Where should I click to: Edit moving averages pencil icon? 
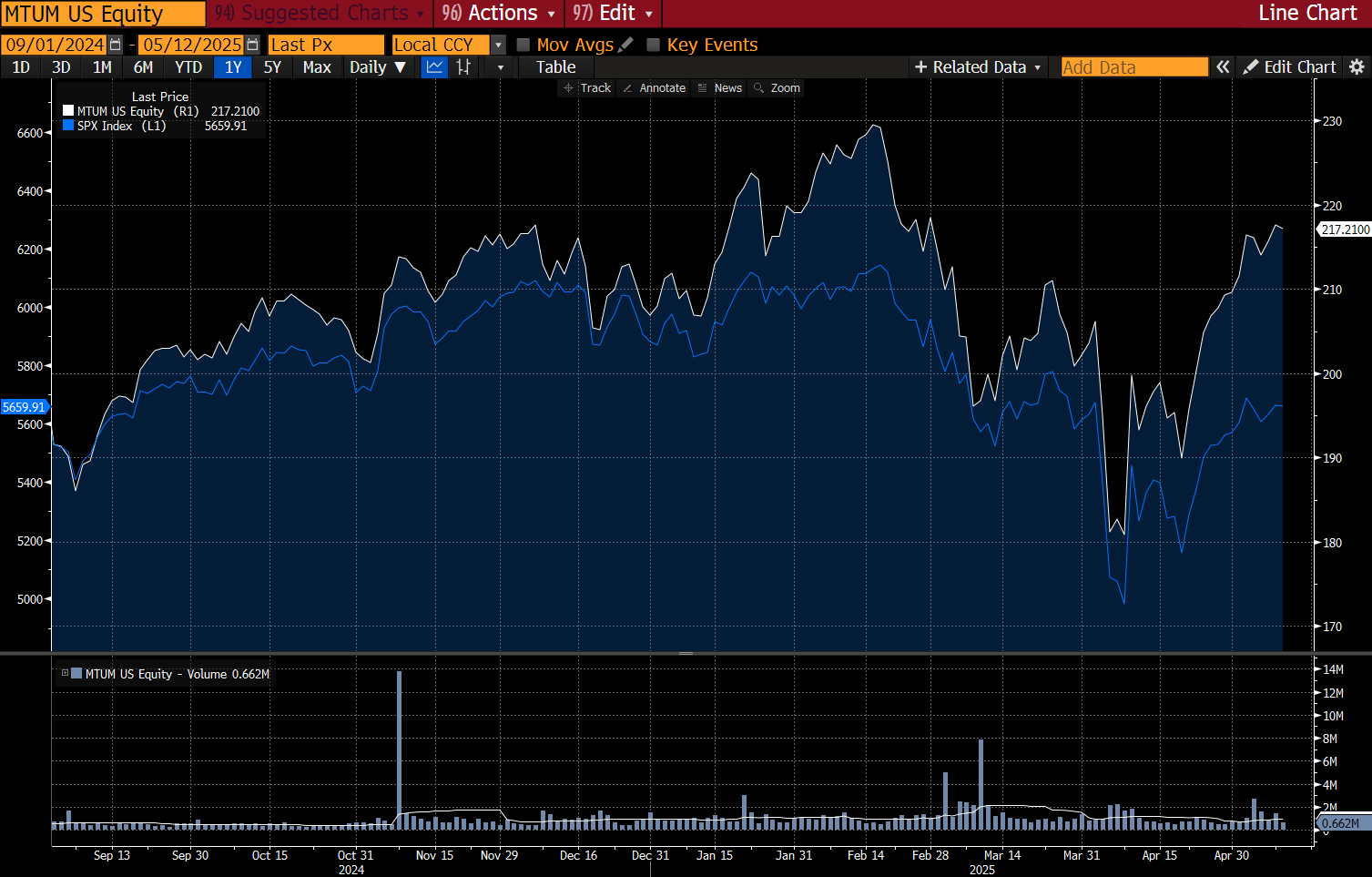point(625,45)
